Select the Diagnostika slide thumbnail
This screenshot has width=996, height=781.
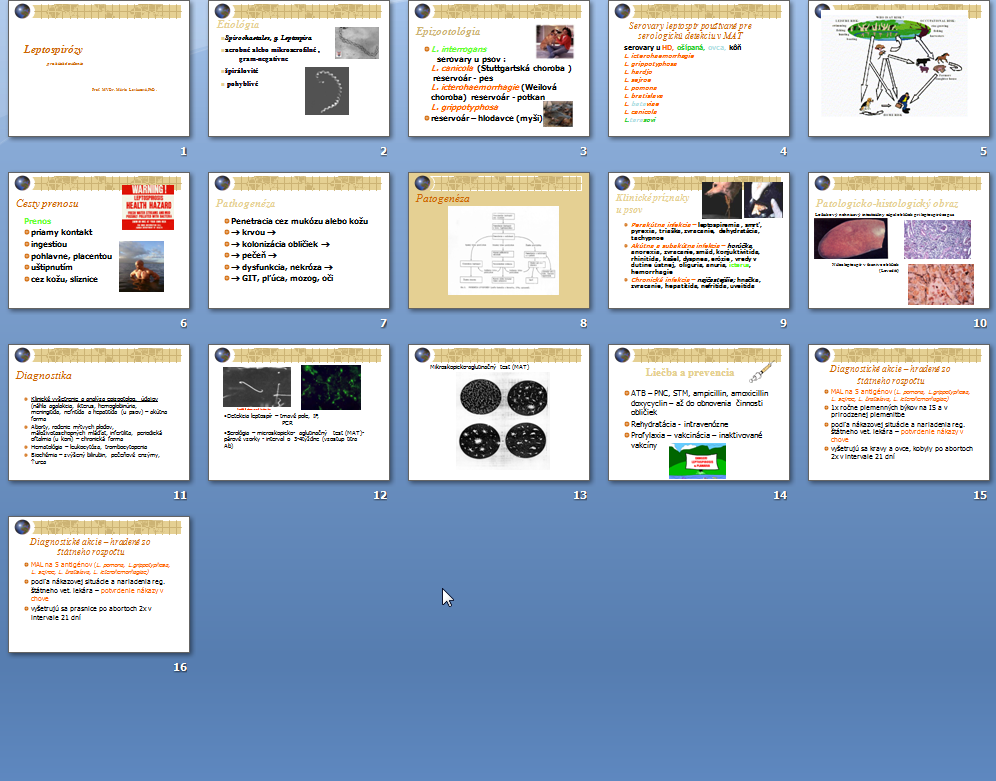(x=98, y=413)
